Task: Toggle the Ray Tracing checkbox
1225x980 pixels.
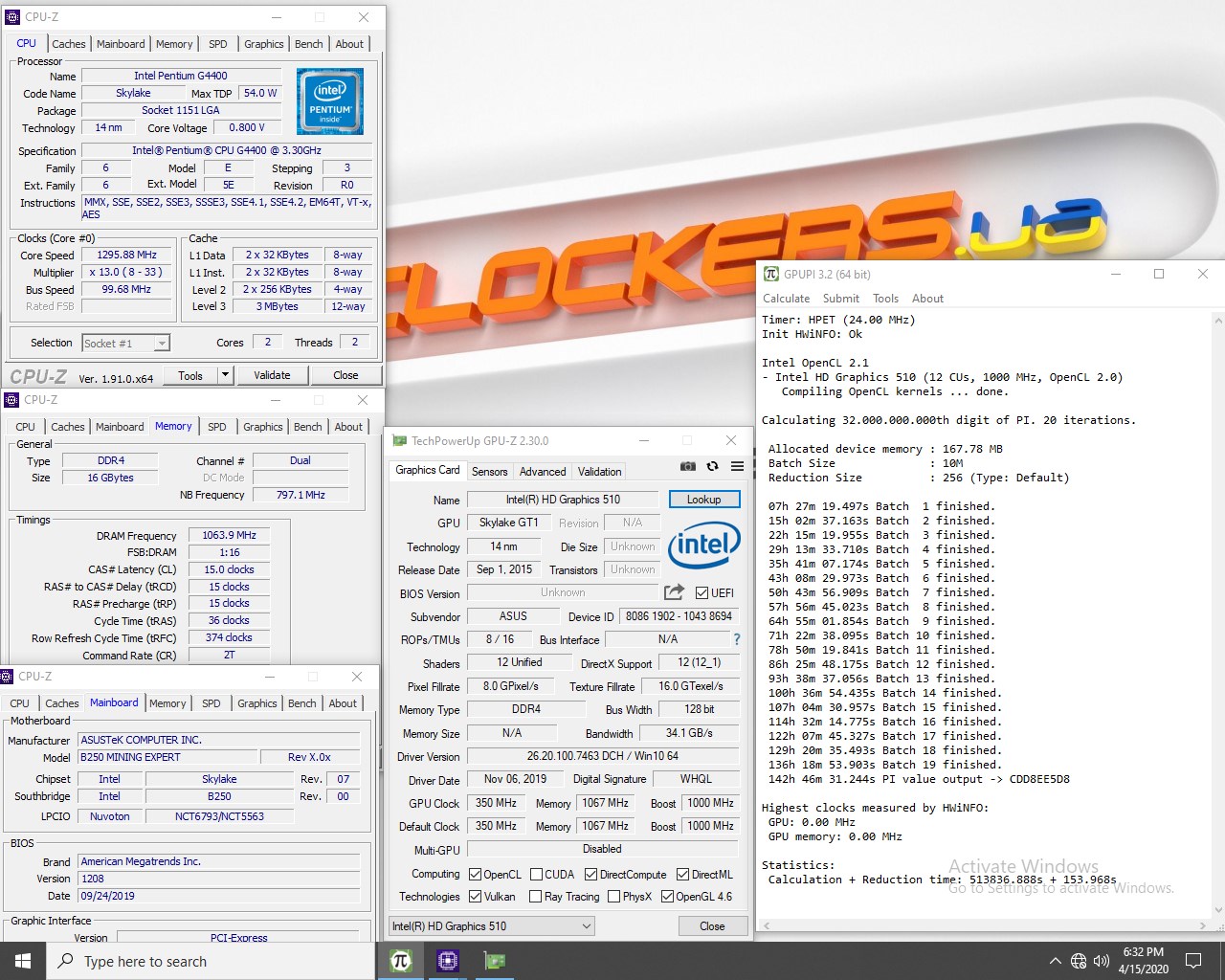Action: [534, 897]
